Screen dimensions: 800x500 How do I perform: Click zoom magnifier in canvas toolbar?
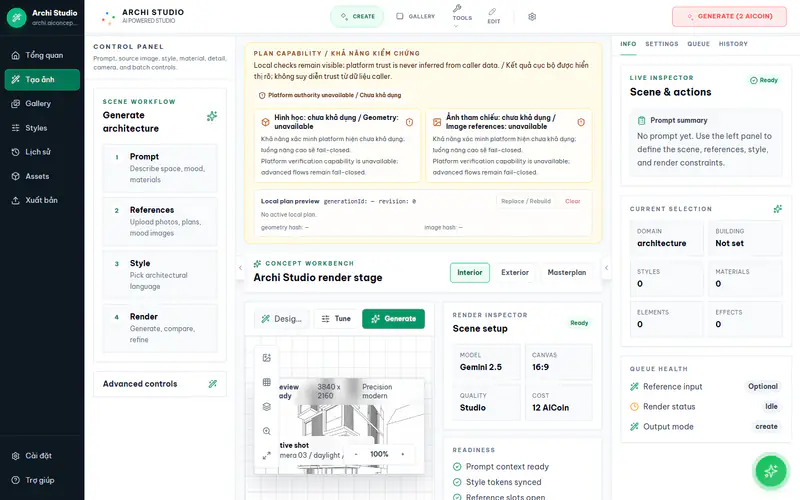266,431
